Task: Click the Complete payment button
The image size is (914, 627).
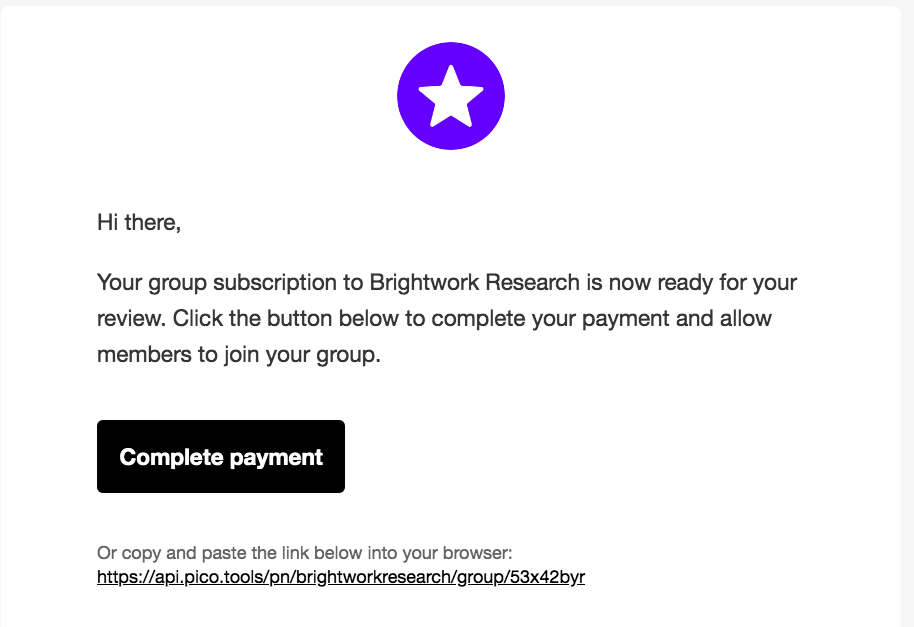Action: pos(221,456)
